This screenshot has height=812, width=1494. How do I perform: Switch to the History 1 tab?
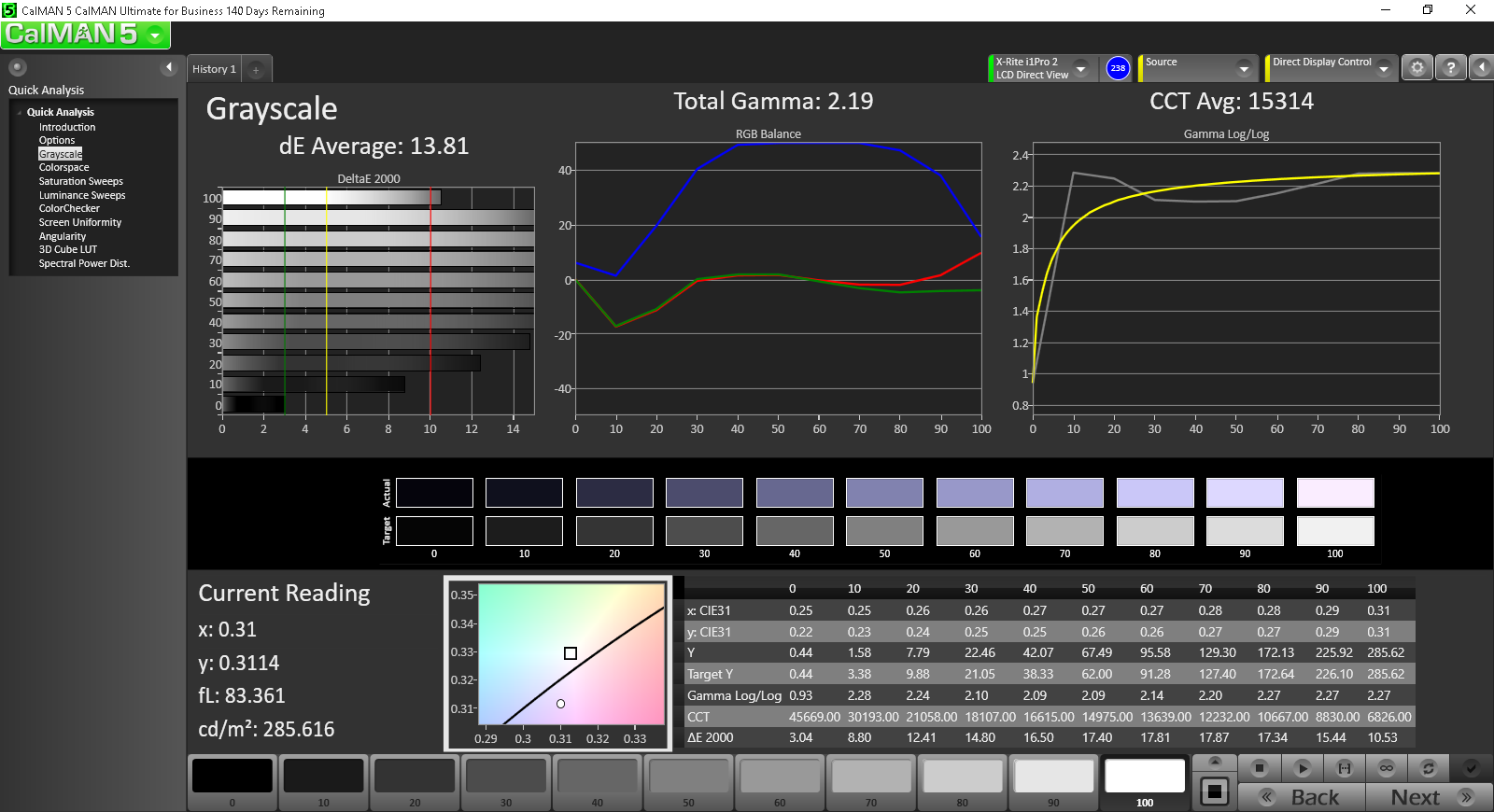click(214, 69)
